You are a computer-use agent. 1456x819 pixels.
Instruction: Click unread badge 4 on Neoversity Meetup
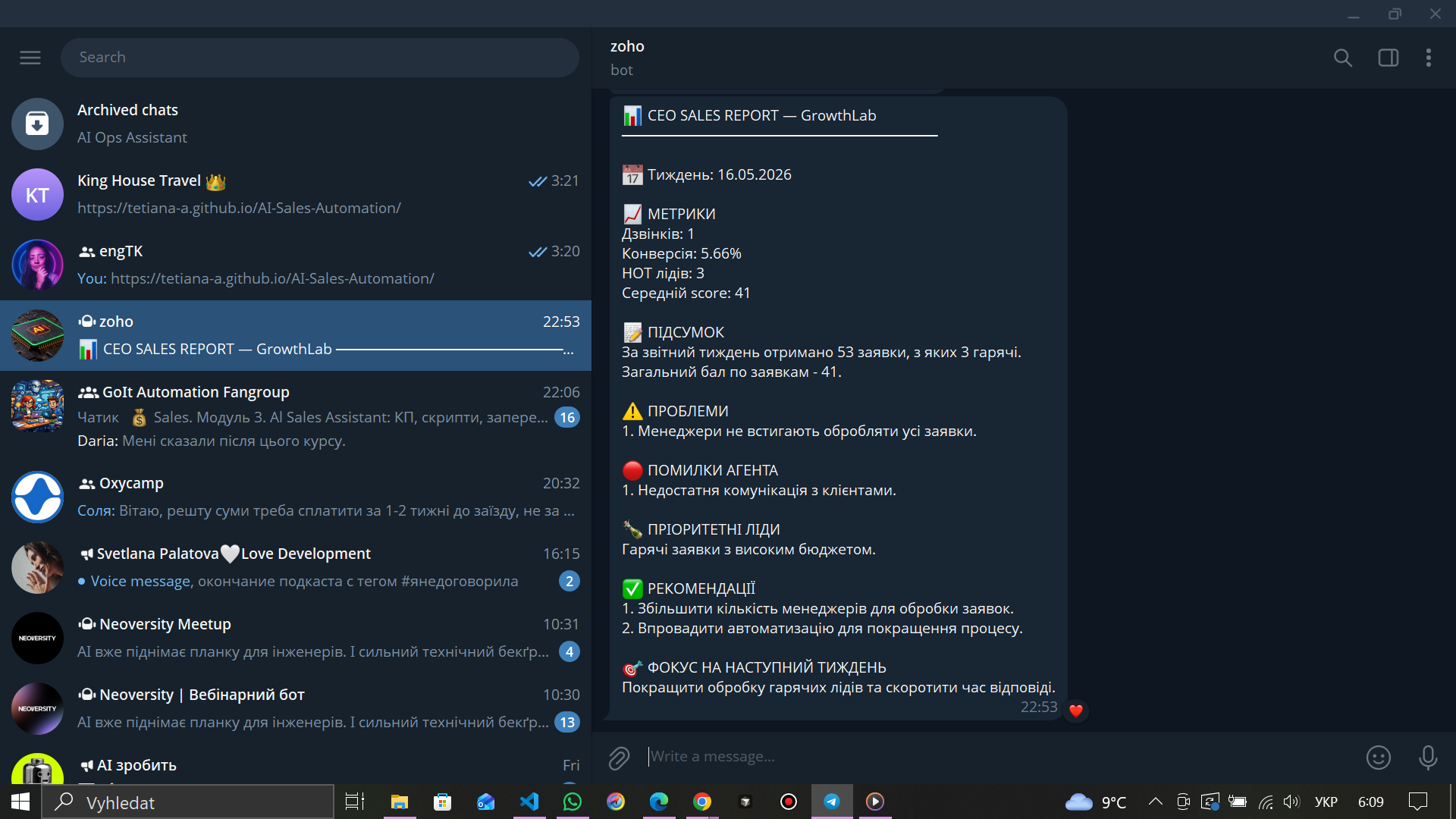570,652
